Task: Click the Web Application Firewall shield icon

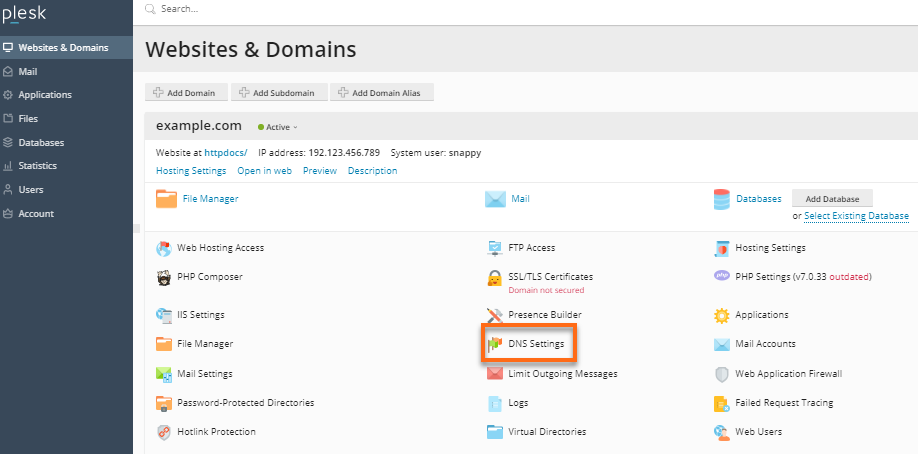Action: point(721,374)
